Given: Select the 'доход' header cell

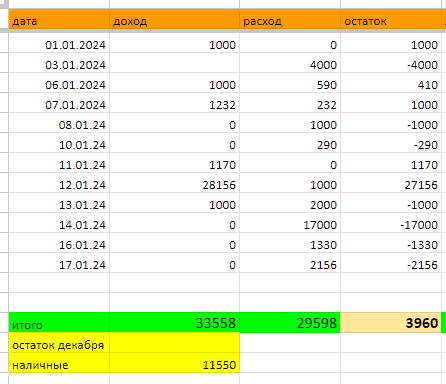Looking at the screenshot, I should click(x=174, y=19).
